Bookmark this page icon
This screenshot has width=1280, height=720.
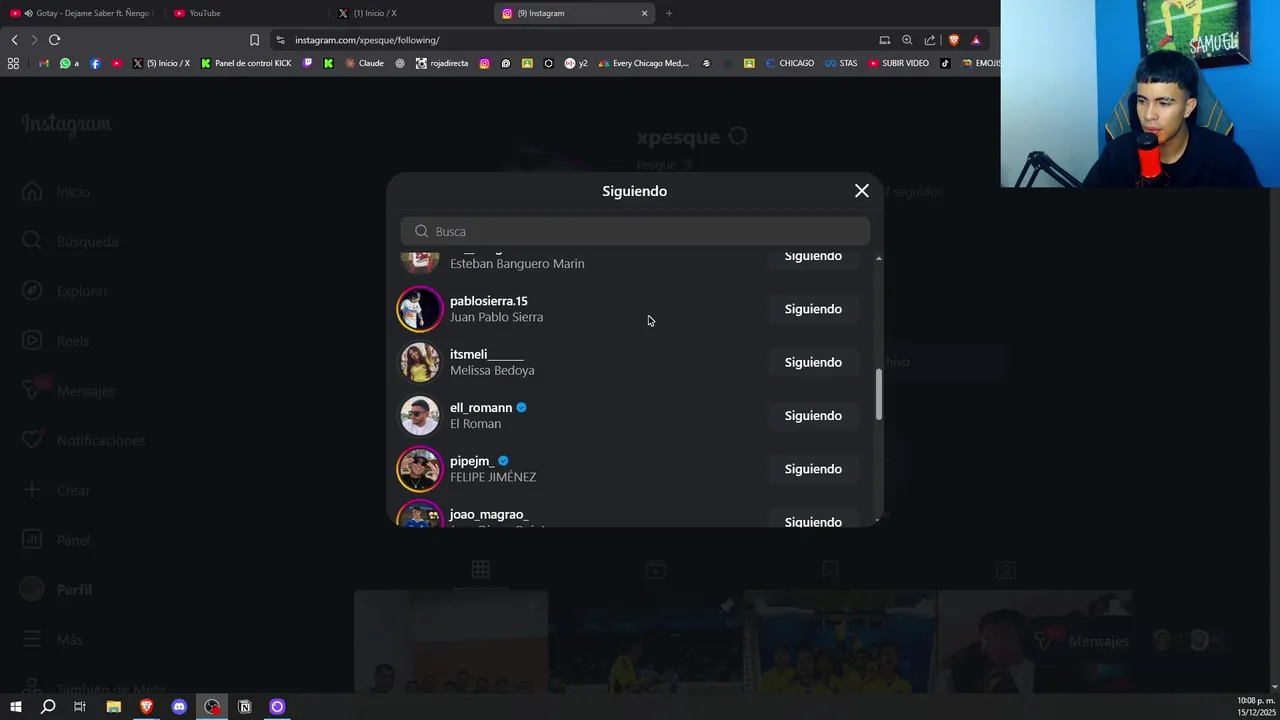click(254, 40)
